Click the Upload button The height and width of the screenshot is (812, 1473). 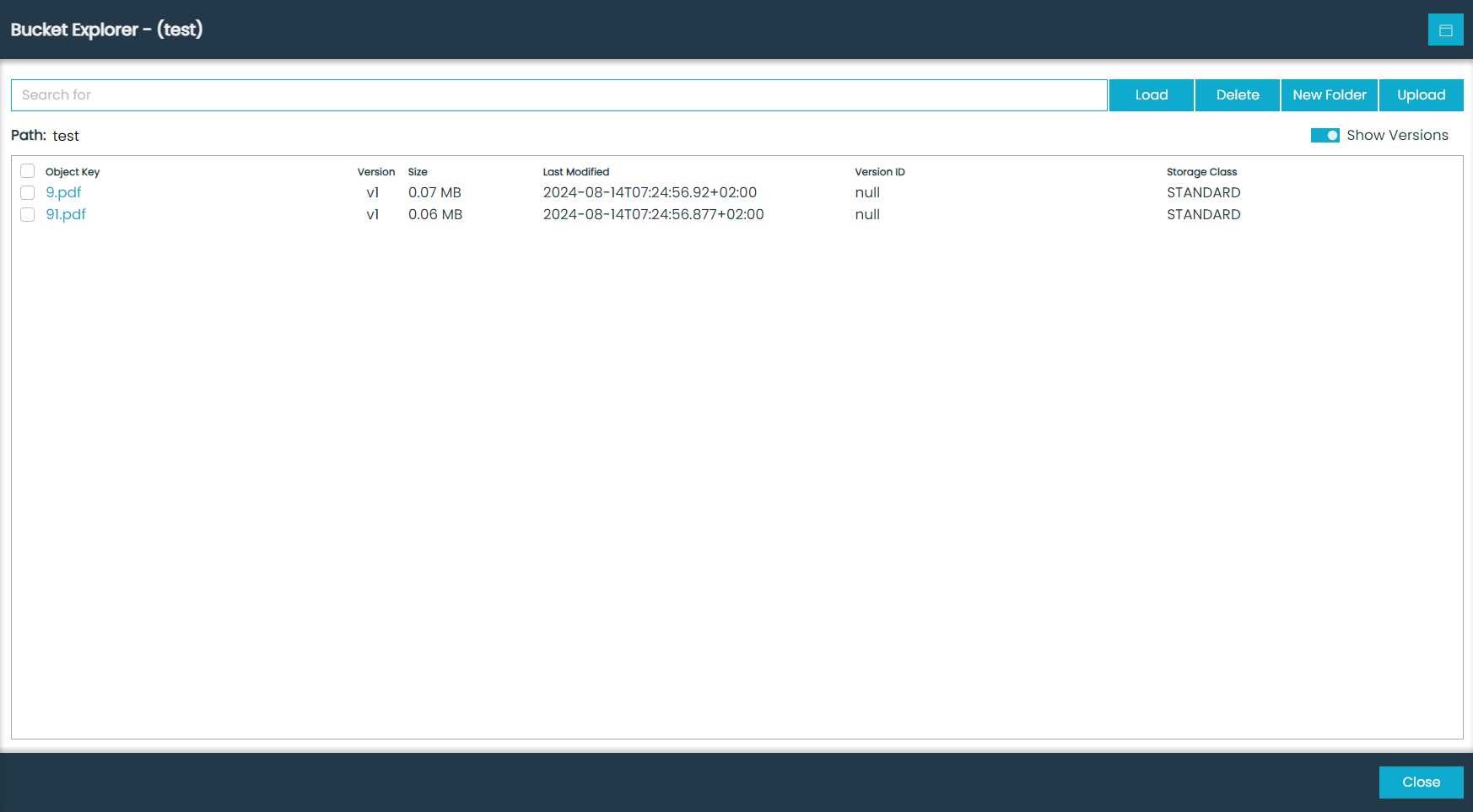point(1421,95)
